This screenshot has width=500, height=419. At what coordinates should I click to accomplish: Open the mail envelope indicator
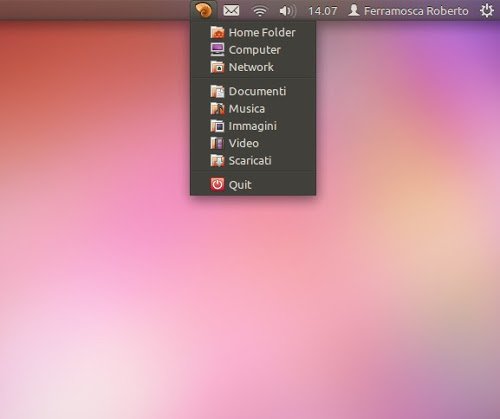(231, 11)
